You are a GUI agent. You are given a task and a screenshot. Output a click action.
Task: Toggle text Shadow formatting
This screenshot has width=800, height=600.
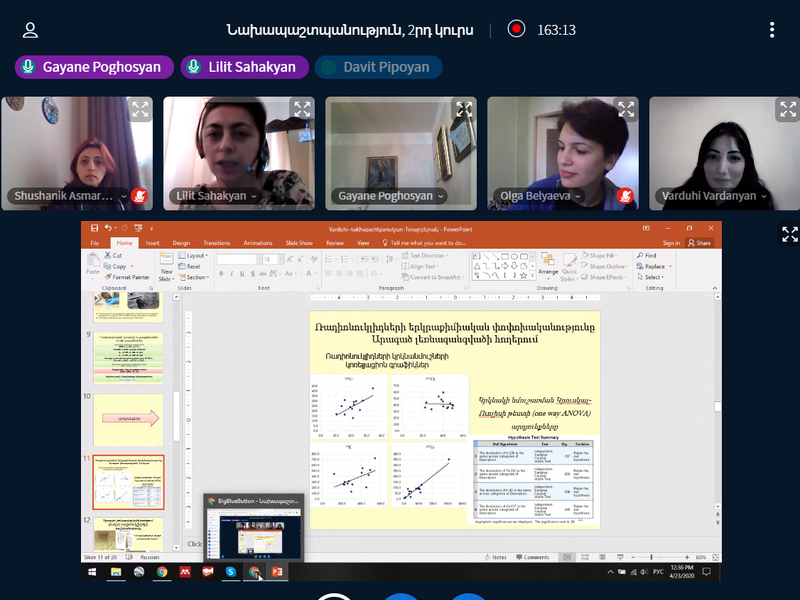tap(253, 273)
